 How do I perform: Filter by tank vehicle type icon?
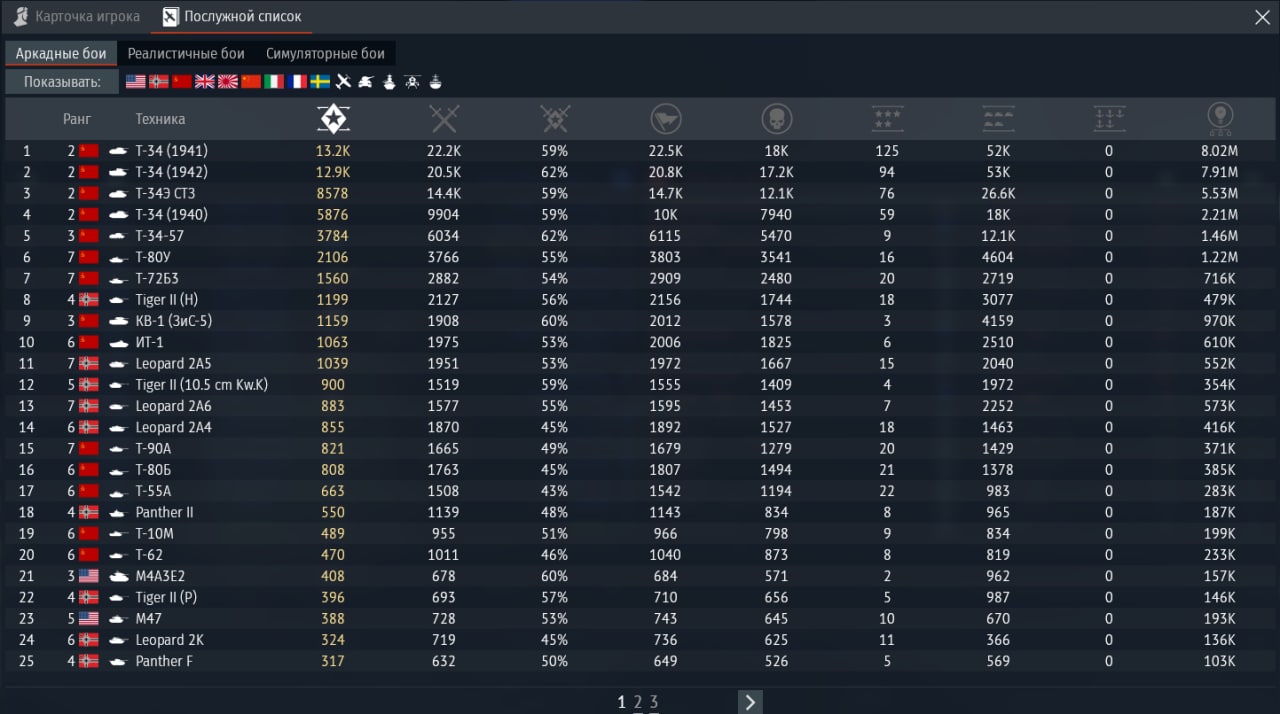pos(366,82)
